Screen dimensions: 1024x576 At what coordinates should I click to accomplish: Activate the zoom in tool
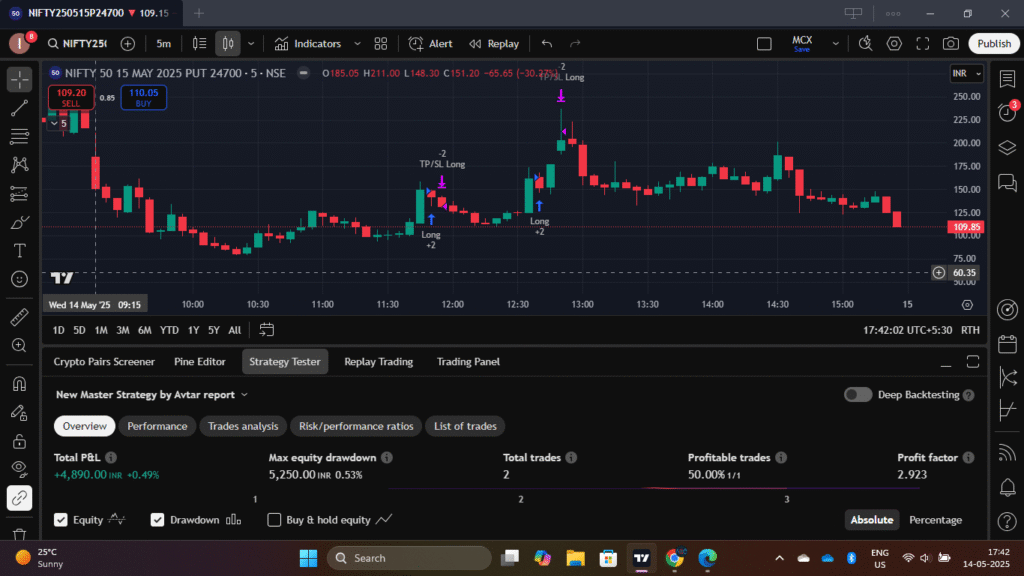[x=20, y=345]
